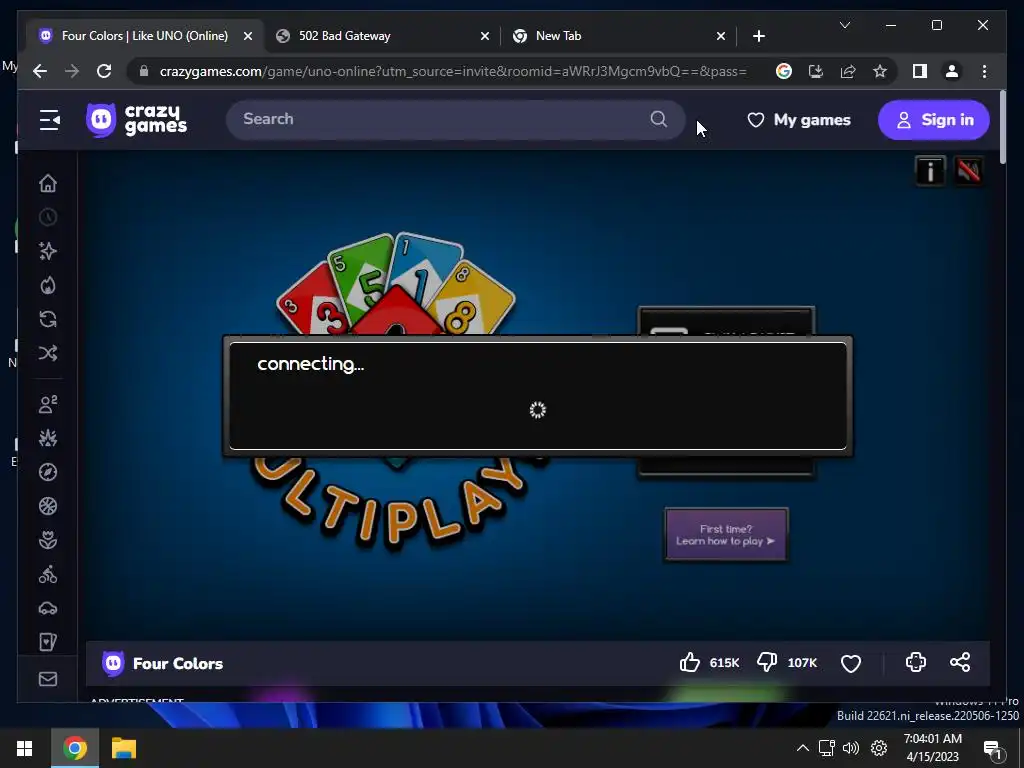The image size is (1024, 768).
Task: Click the search magnifier icon
Action: coord(659,119)
